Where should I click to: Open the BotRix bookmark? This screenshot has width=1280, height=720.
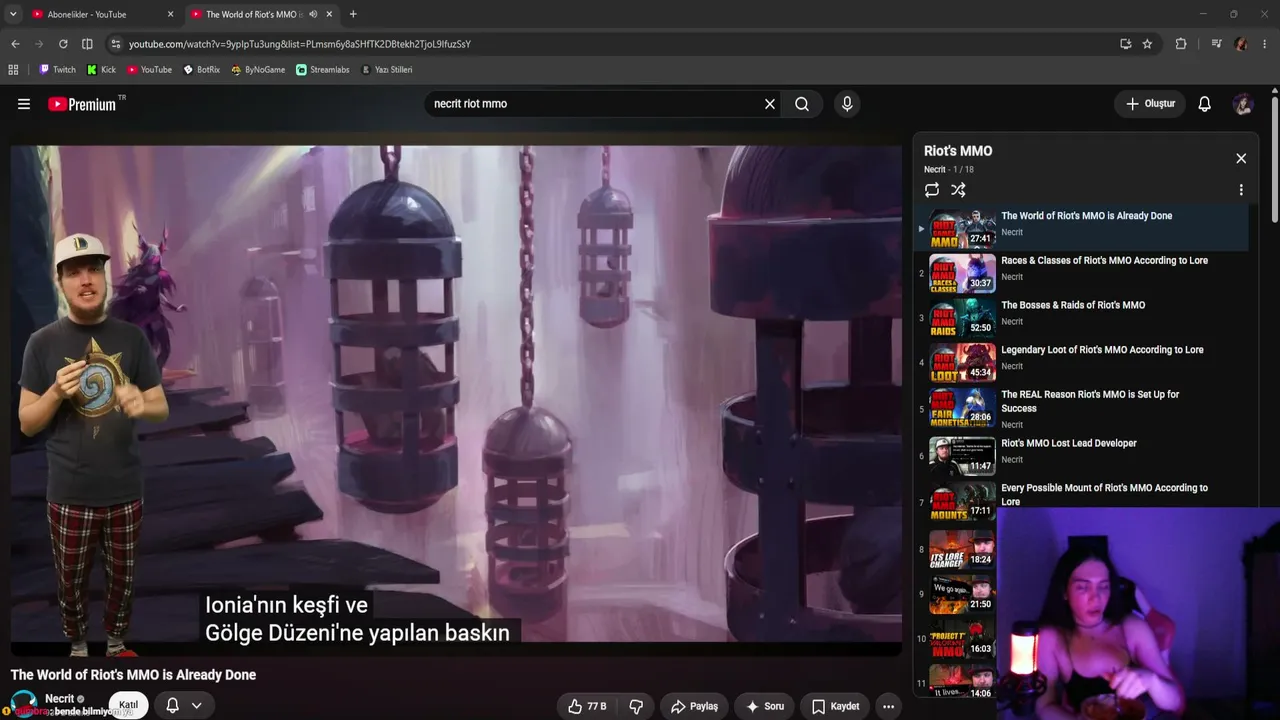click(201, 70)
